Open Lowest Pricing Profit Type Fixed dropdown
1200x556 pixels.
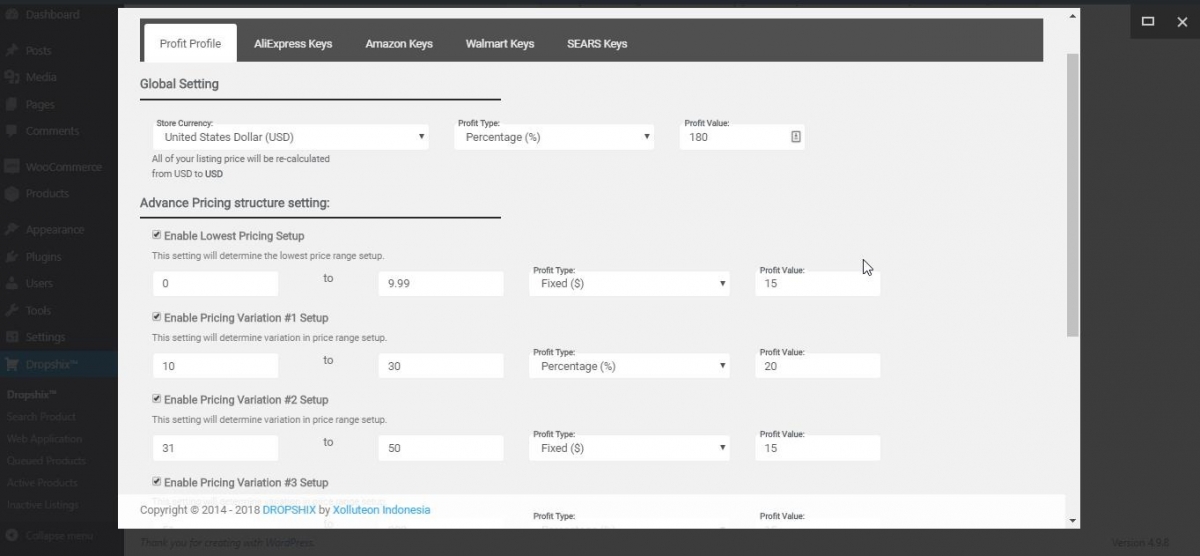[x=629, y=284]
